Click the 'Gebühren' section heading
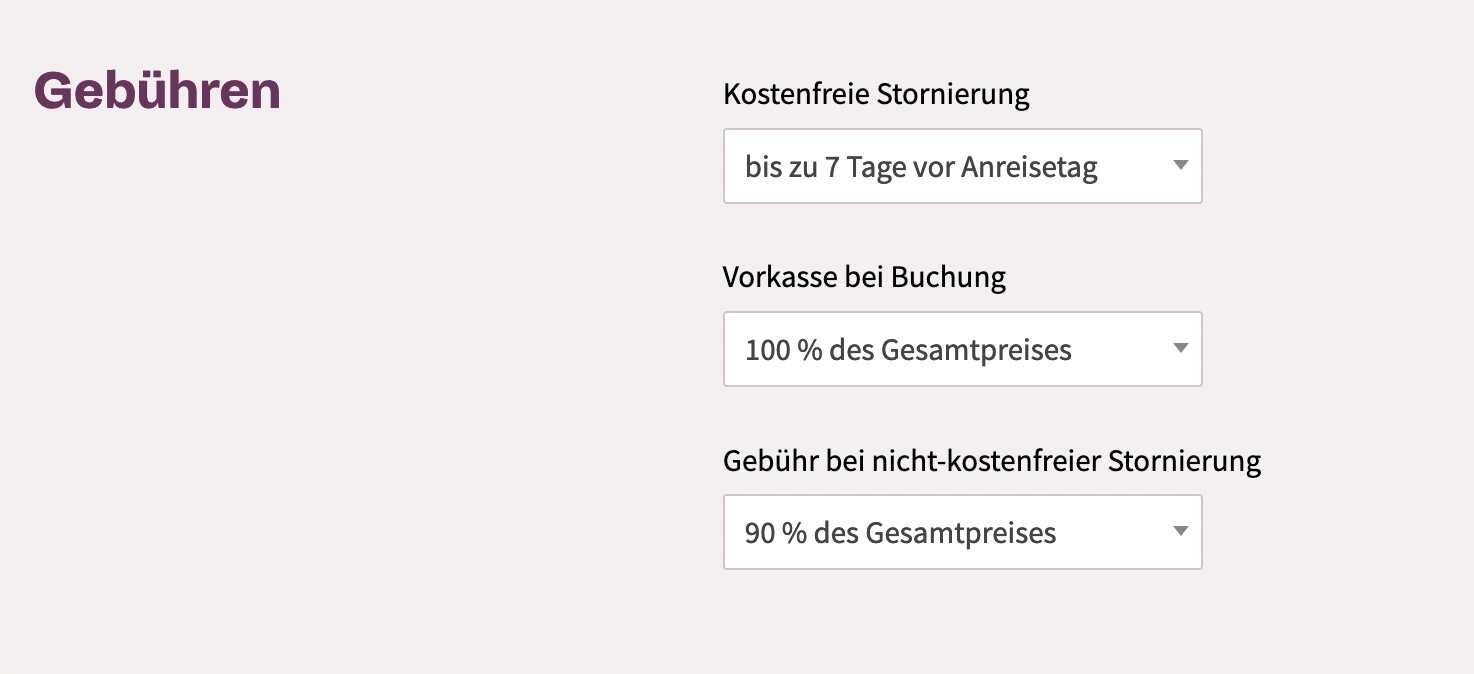 [x=157, y=92]
